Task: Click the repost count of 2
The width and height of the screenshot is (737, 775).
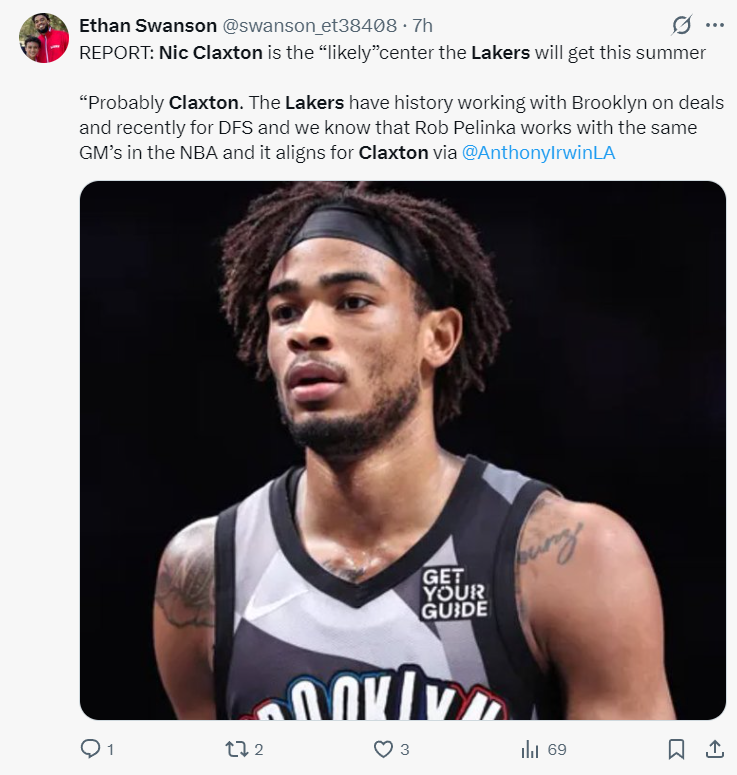Action: pos(258,749)
